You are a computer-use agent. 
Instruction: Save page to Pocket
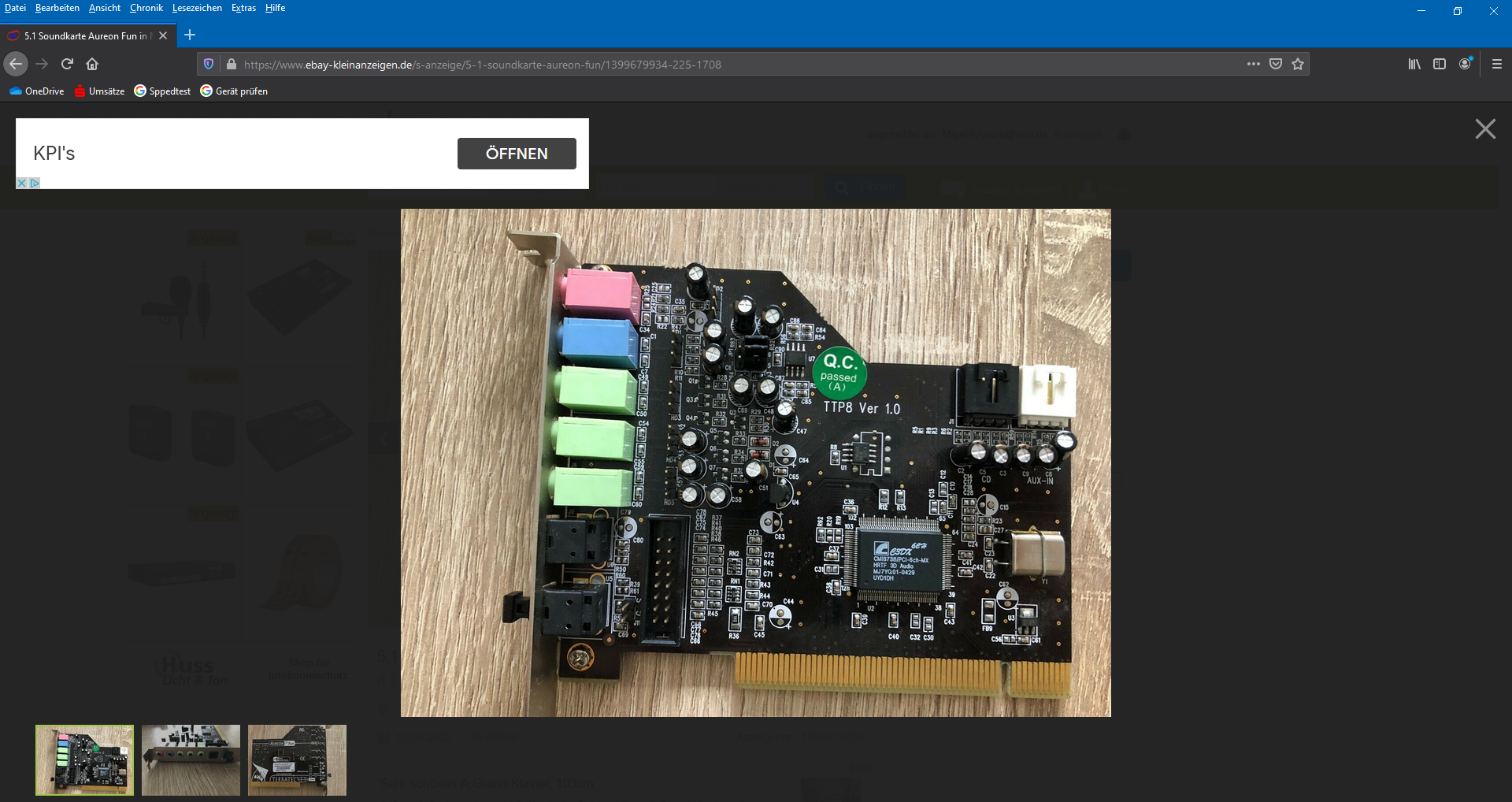1276,64
